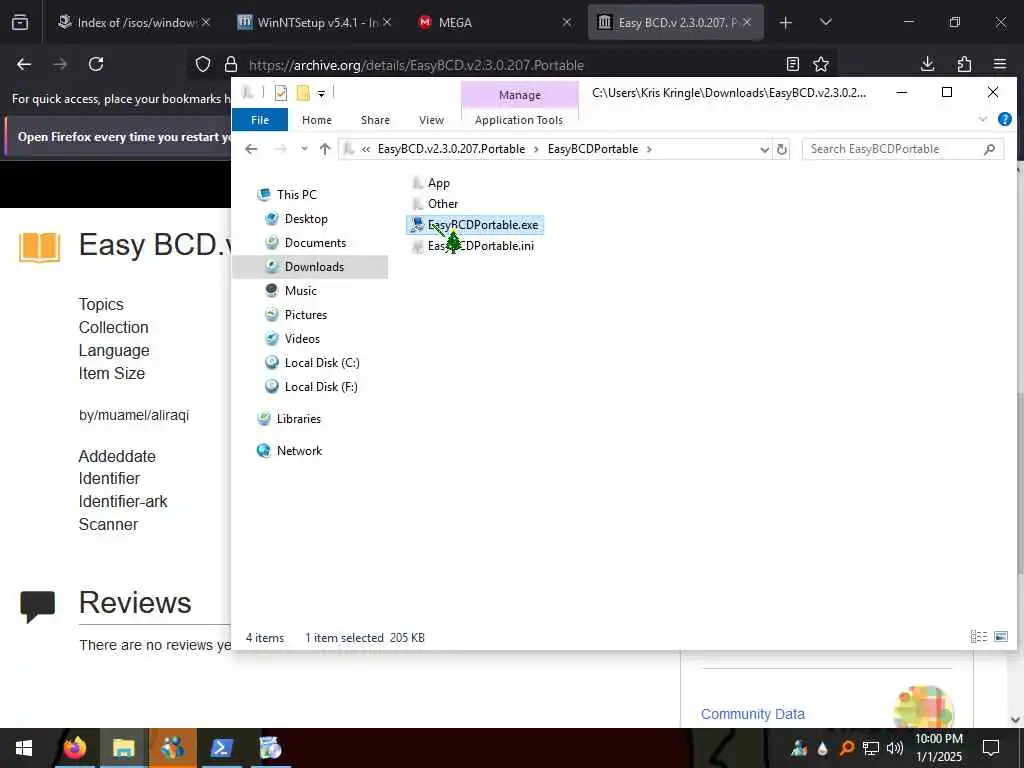Image resolution: width=1024 pixels, height=768 pixels.
Task: Go forward in File Explorer
Action: 281,150
